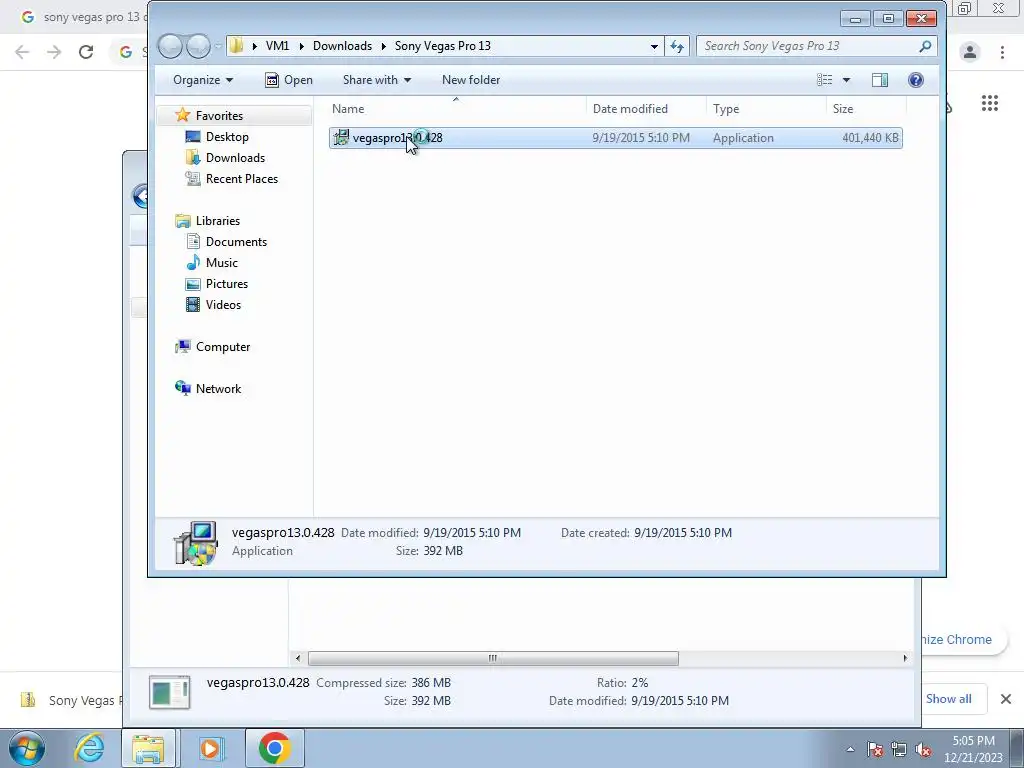The height and width of the screenshot is (768, 1024).
Task: Click Downloads in the address breadcrumb
Action: tap(342, 46)
